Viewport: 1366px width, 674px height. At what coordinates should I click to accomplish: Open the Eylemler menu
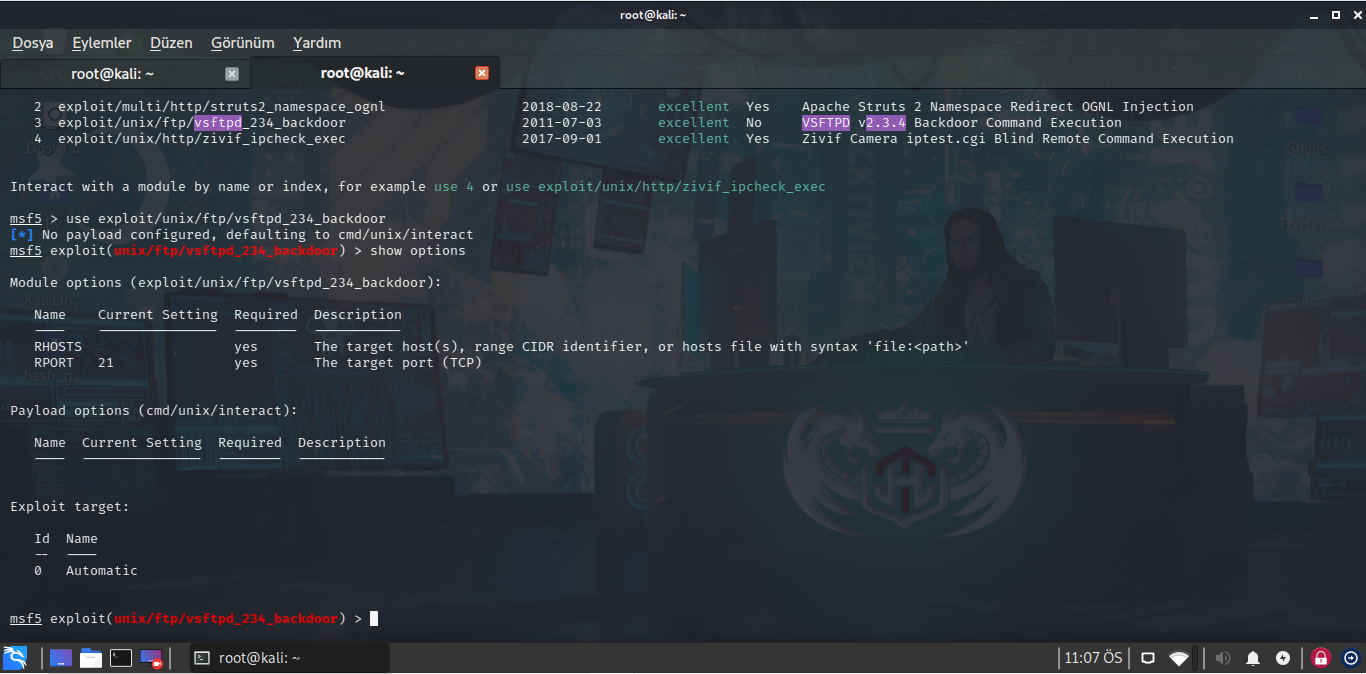pyautogui.click(x=101, y=43)
